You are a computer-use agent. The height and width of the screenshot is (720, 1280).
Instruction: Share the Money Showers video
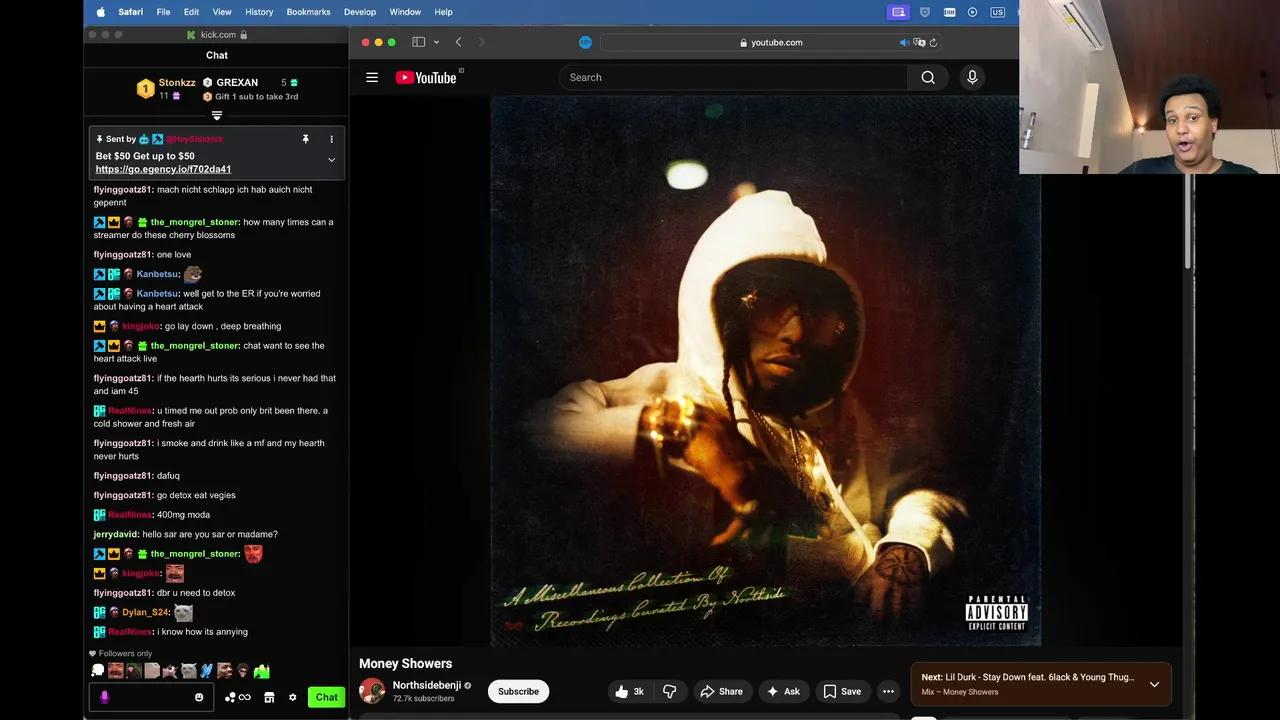721,691
